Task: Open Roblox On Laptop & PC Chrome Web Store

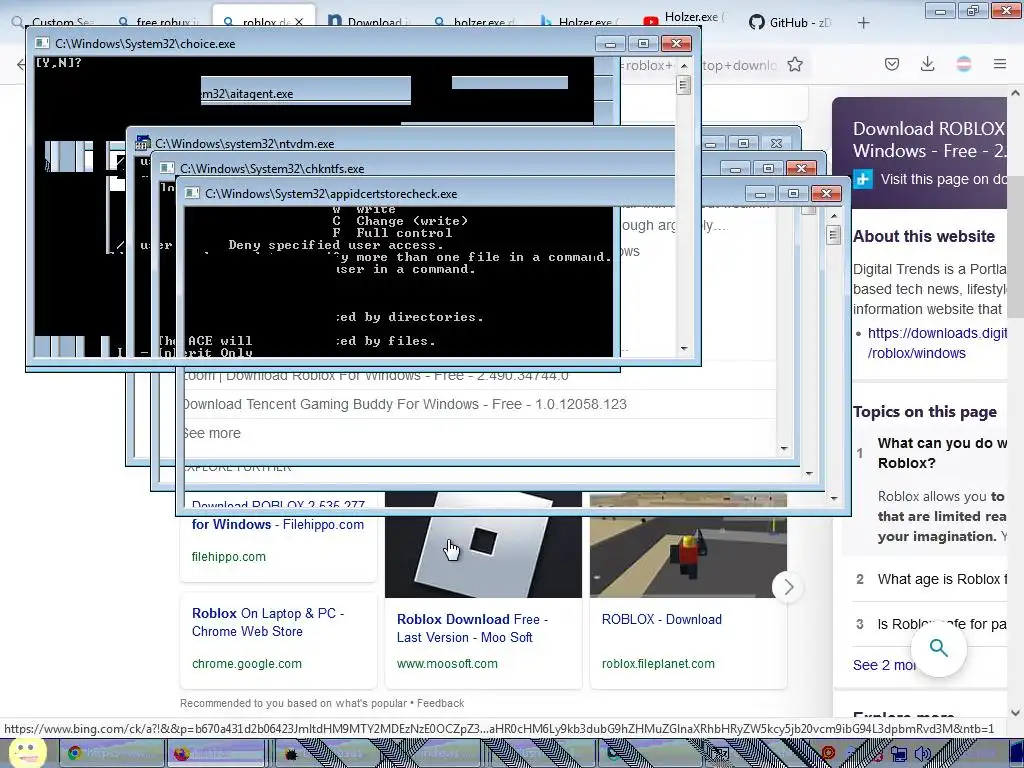Action: tap(268, 622)
